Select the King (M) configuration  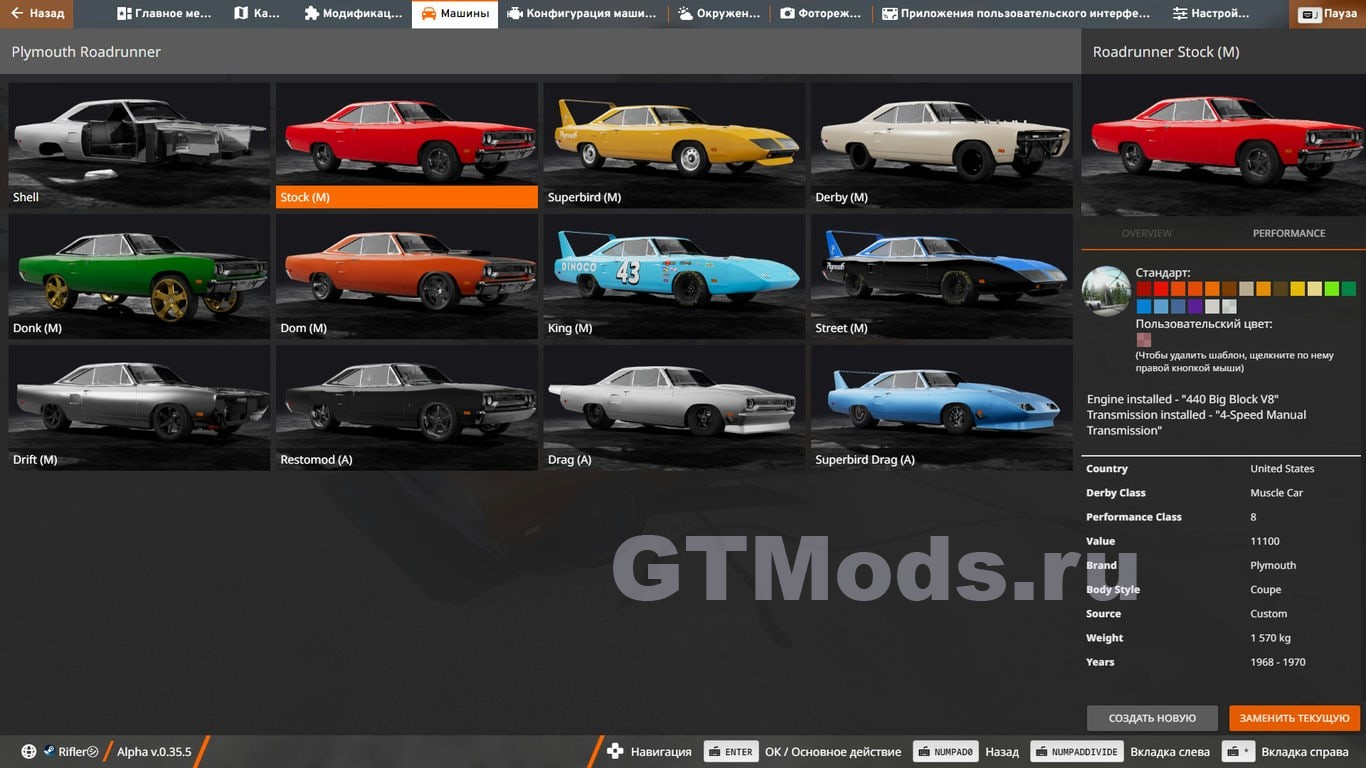674,276
